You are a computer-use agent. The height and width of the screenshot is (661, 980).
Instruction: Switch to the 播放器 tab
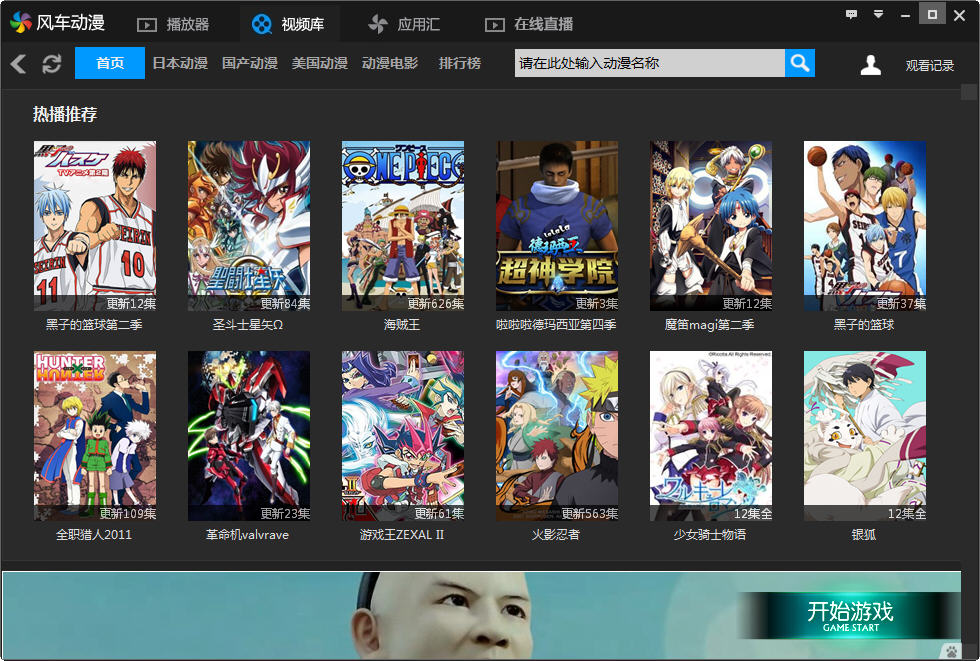pos(173,24)
